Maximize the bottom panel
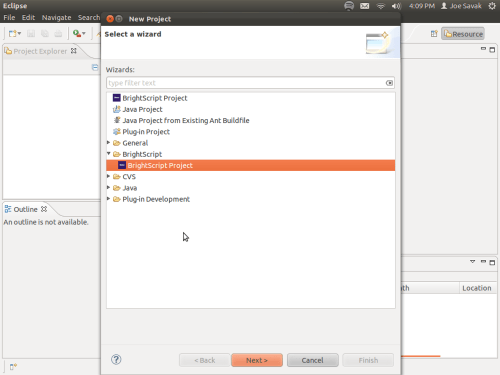 tap(492, 263)
